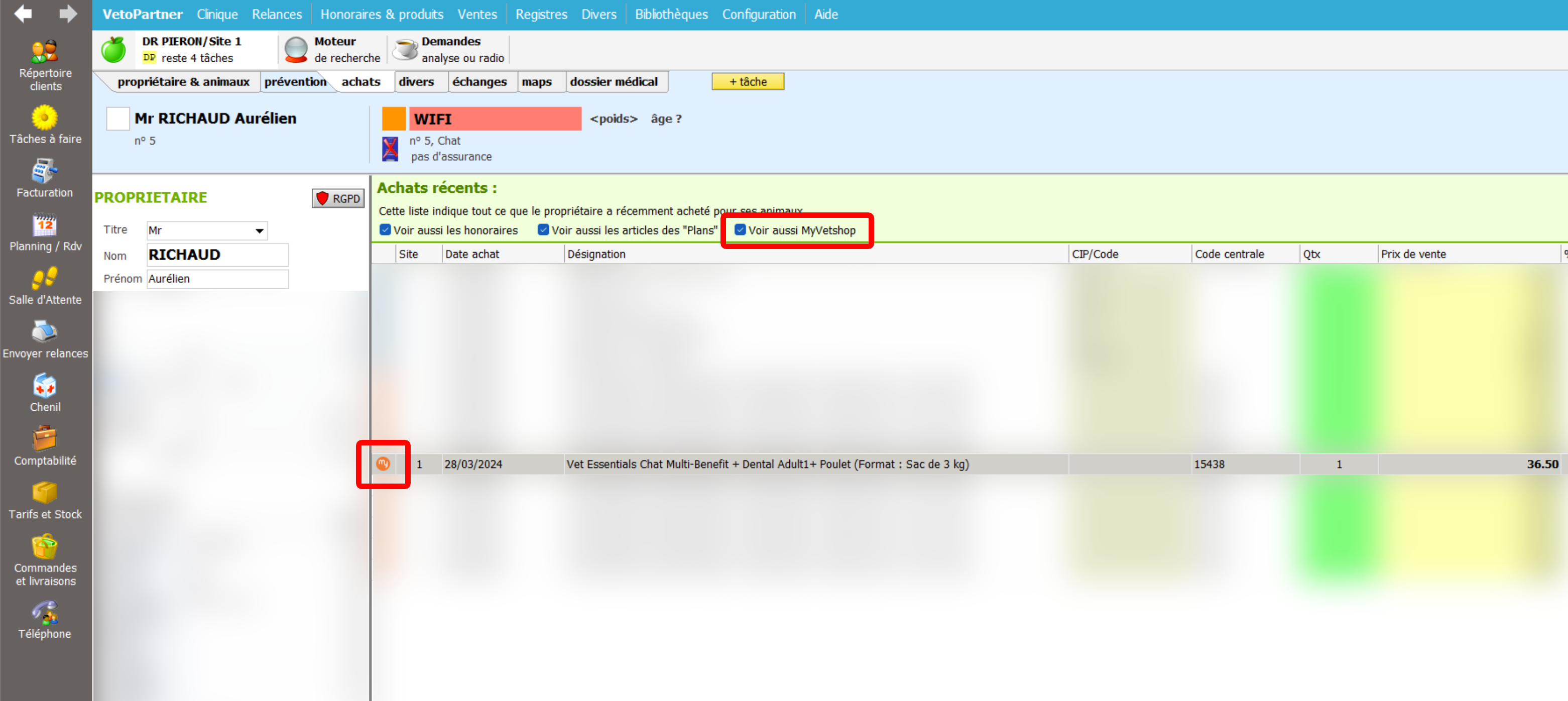Image resolution: width=1568 pixels, height=701 pixels.
Task: Expand the Titre dropdown
Action: click(x=259, y=231)
